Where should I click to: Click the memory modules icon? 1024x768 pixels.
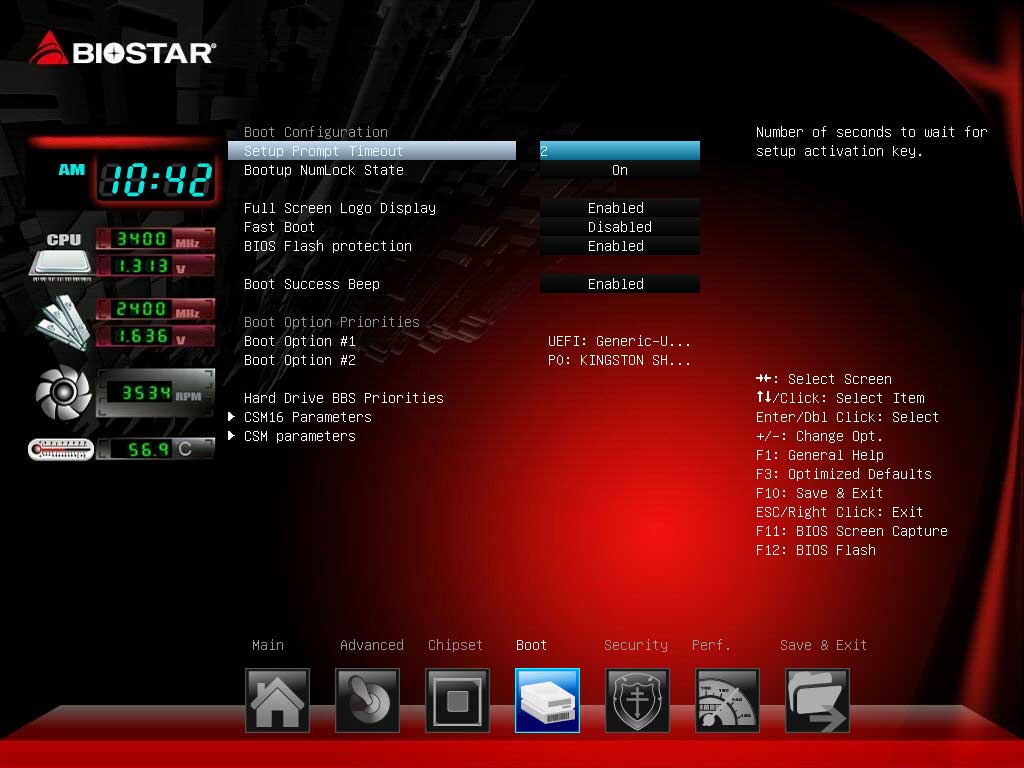[63, 323]
